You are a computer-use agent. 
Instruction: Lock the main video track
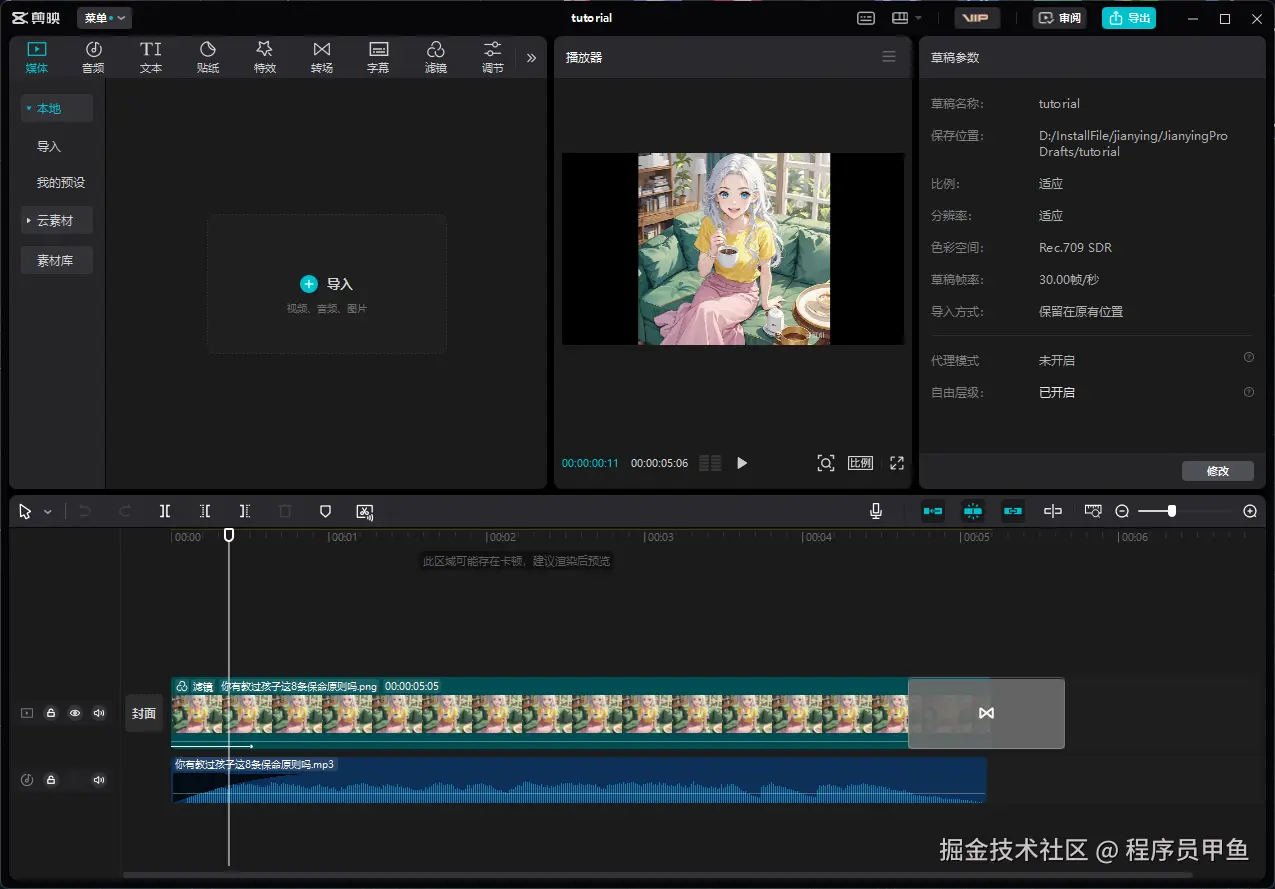pyautogui.click(x=51, y=713)
